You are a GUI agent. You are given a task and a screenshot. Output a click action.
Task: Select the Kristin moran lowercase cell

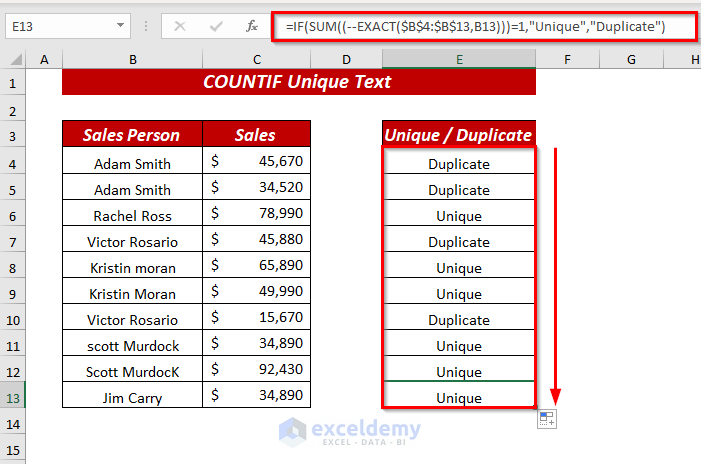coord(132,265)
